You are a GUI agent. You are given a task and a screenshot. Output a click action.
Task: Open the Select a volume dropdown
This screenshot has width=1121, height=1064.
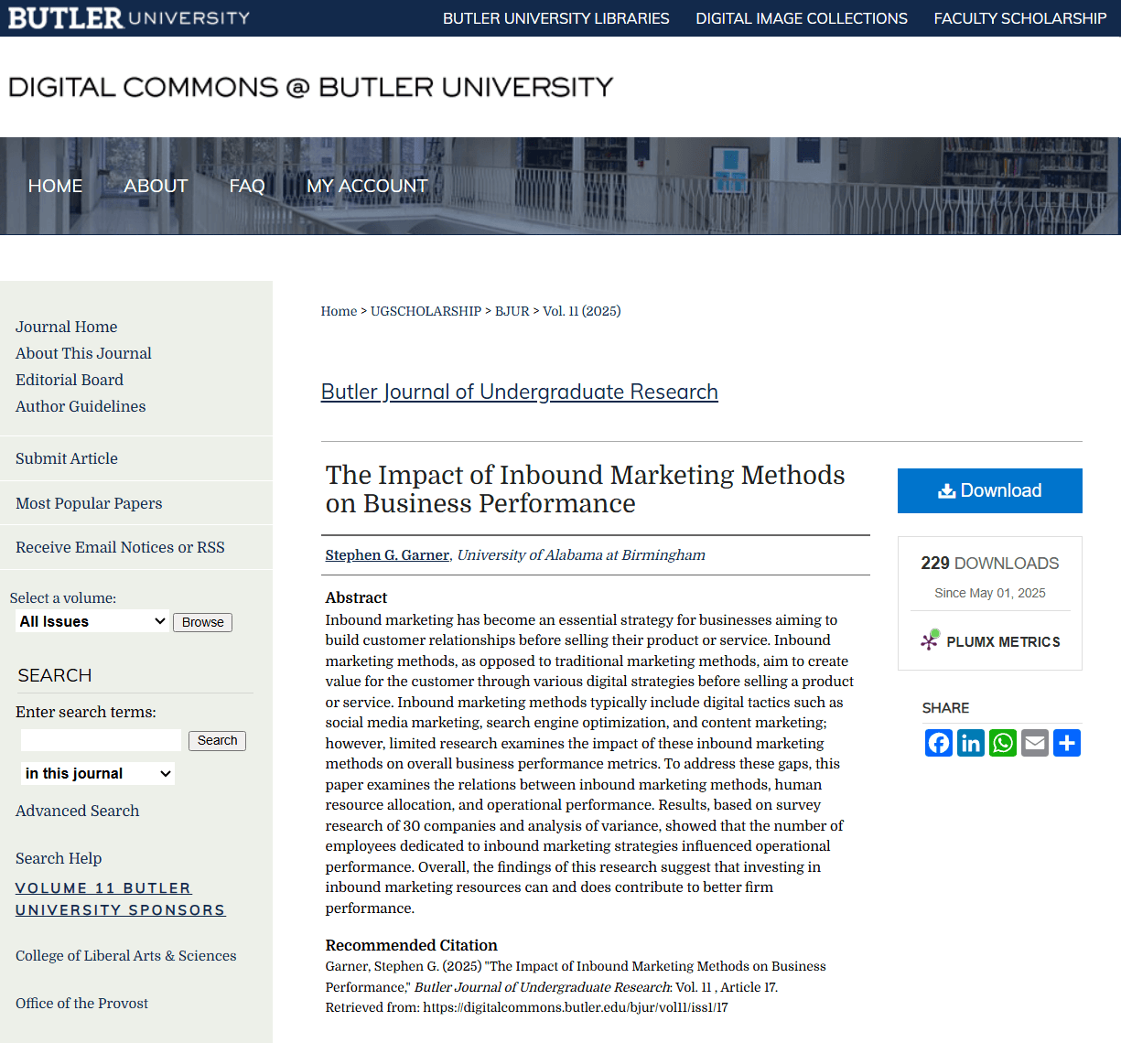click(92, 621)
